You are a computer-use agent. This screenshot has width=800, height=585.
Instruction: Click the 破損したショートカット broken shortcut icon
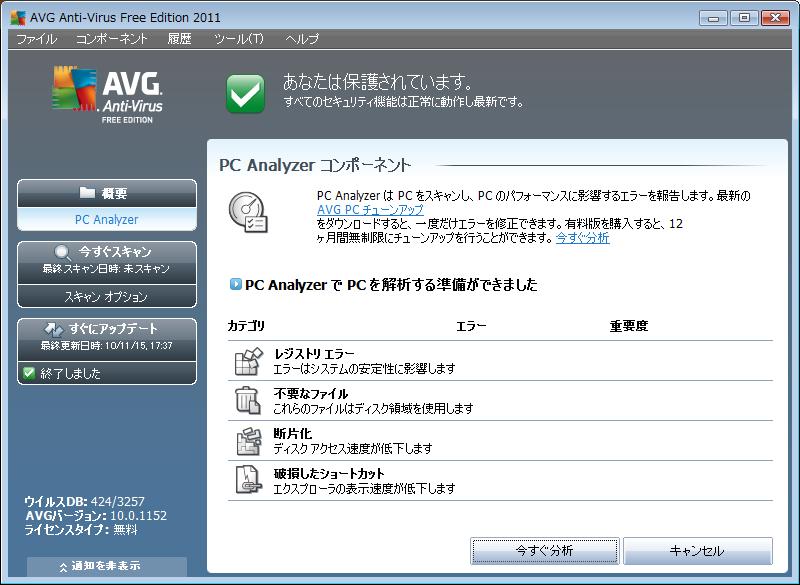coord(248,480)
